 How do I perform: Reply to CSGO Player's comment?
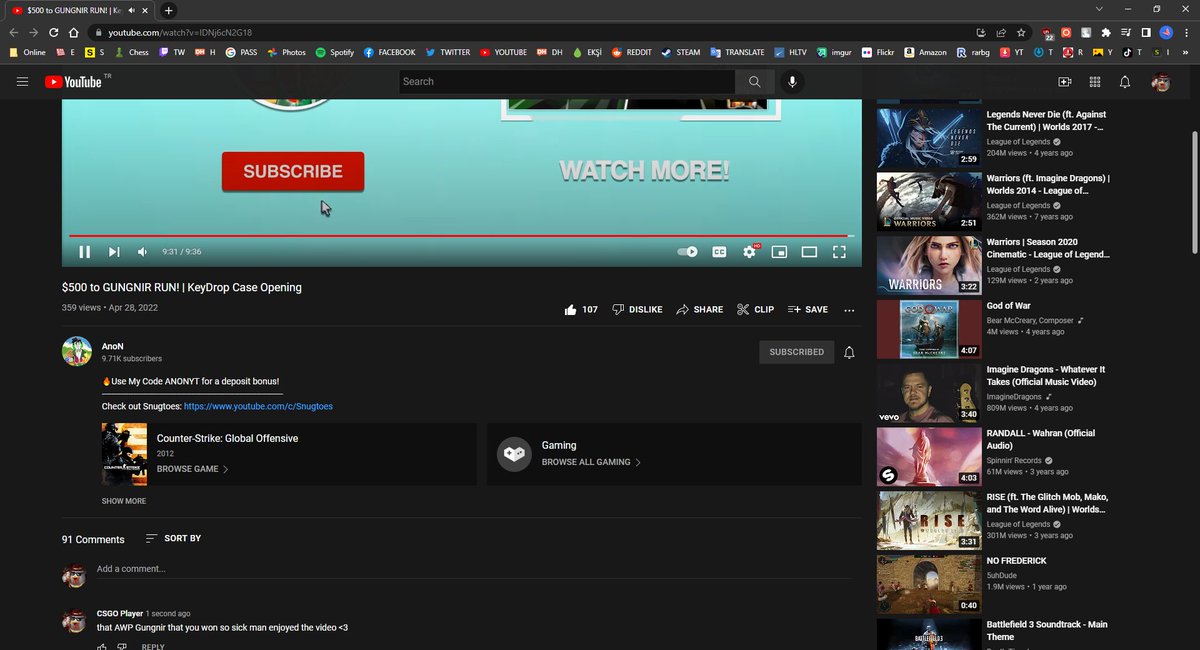click(x=153, y=647)
